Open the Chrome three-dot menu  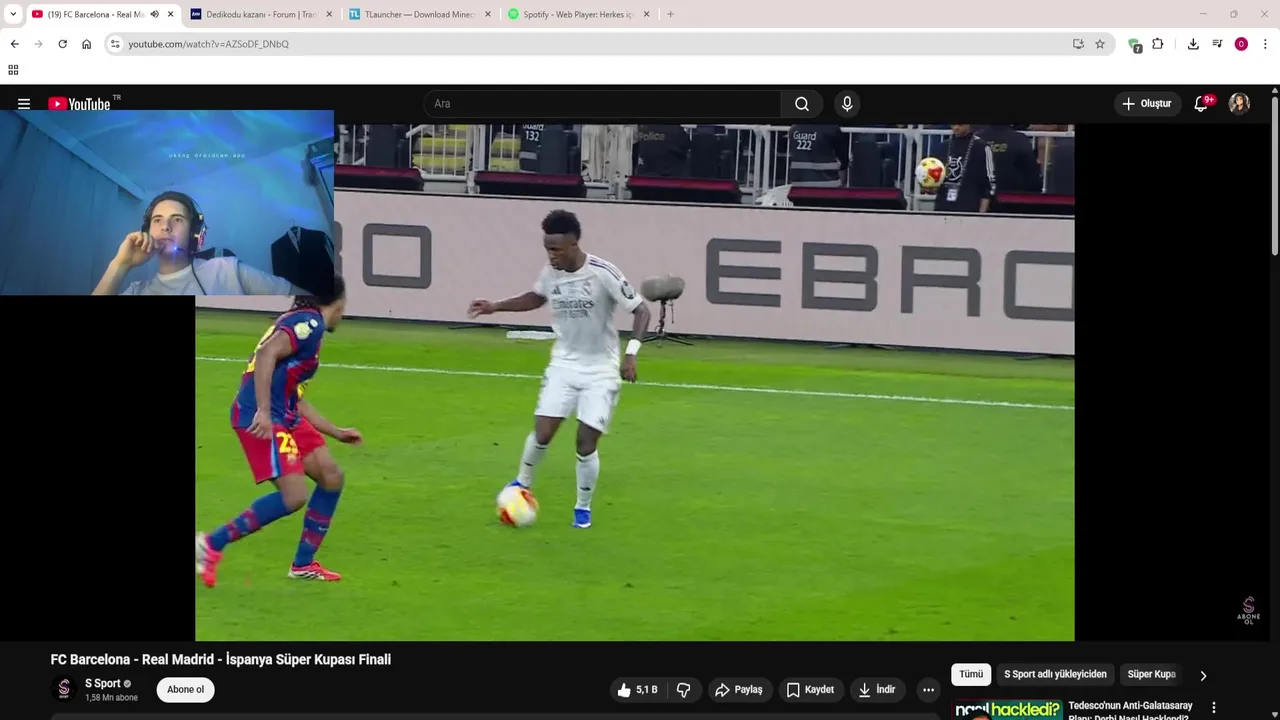click(x=1265, y=44)
